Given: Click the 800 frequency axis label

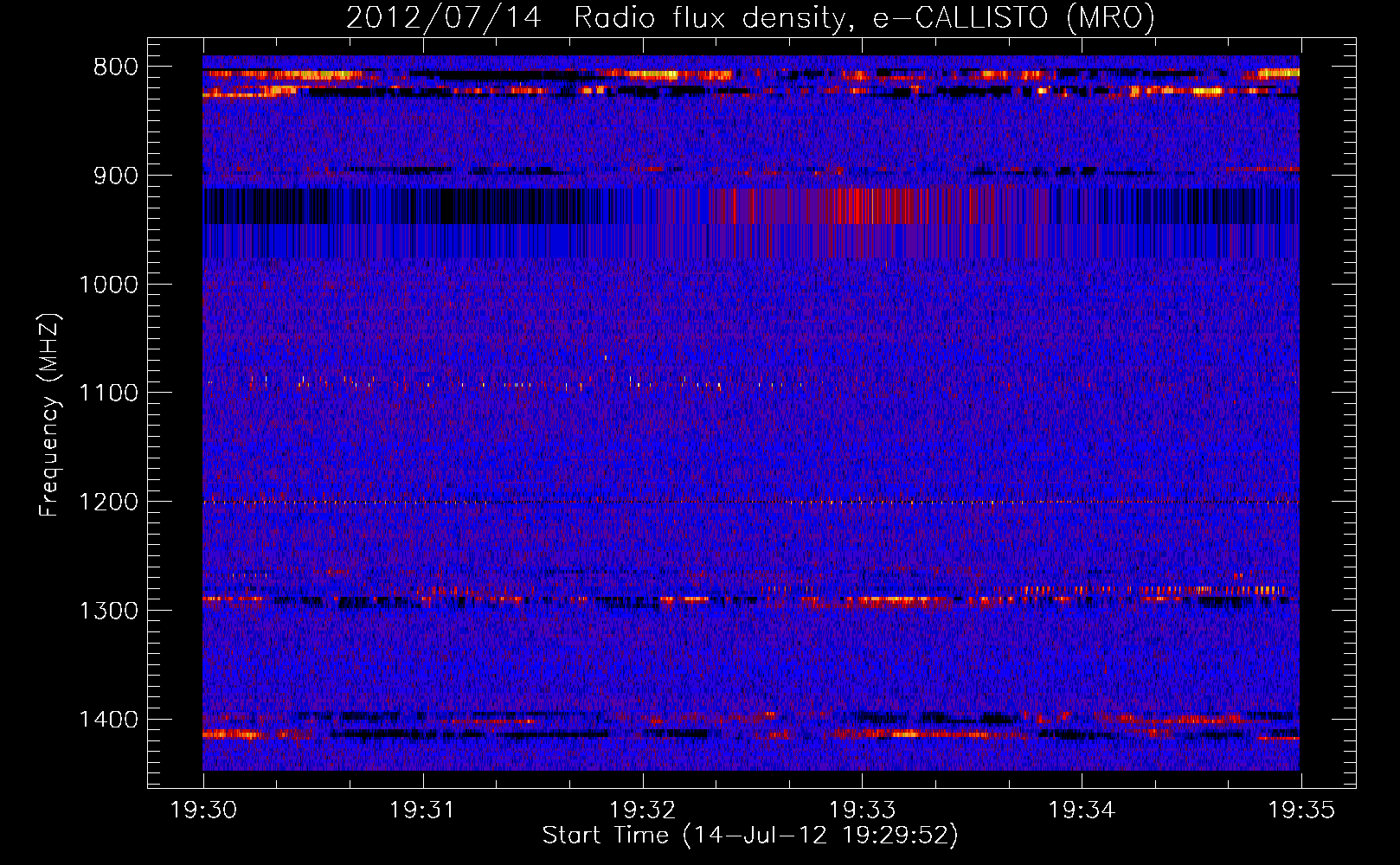Looking at the screenshot, I should click(115, 67).
